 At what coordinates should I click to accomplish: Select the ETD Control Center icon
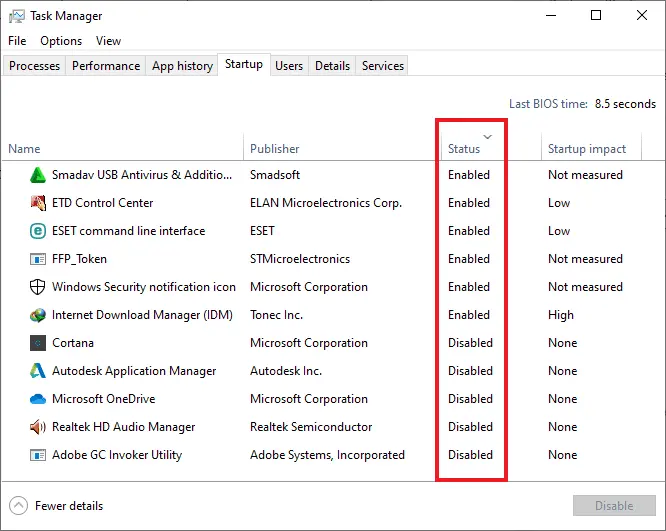(x=38, y=203)
